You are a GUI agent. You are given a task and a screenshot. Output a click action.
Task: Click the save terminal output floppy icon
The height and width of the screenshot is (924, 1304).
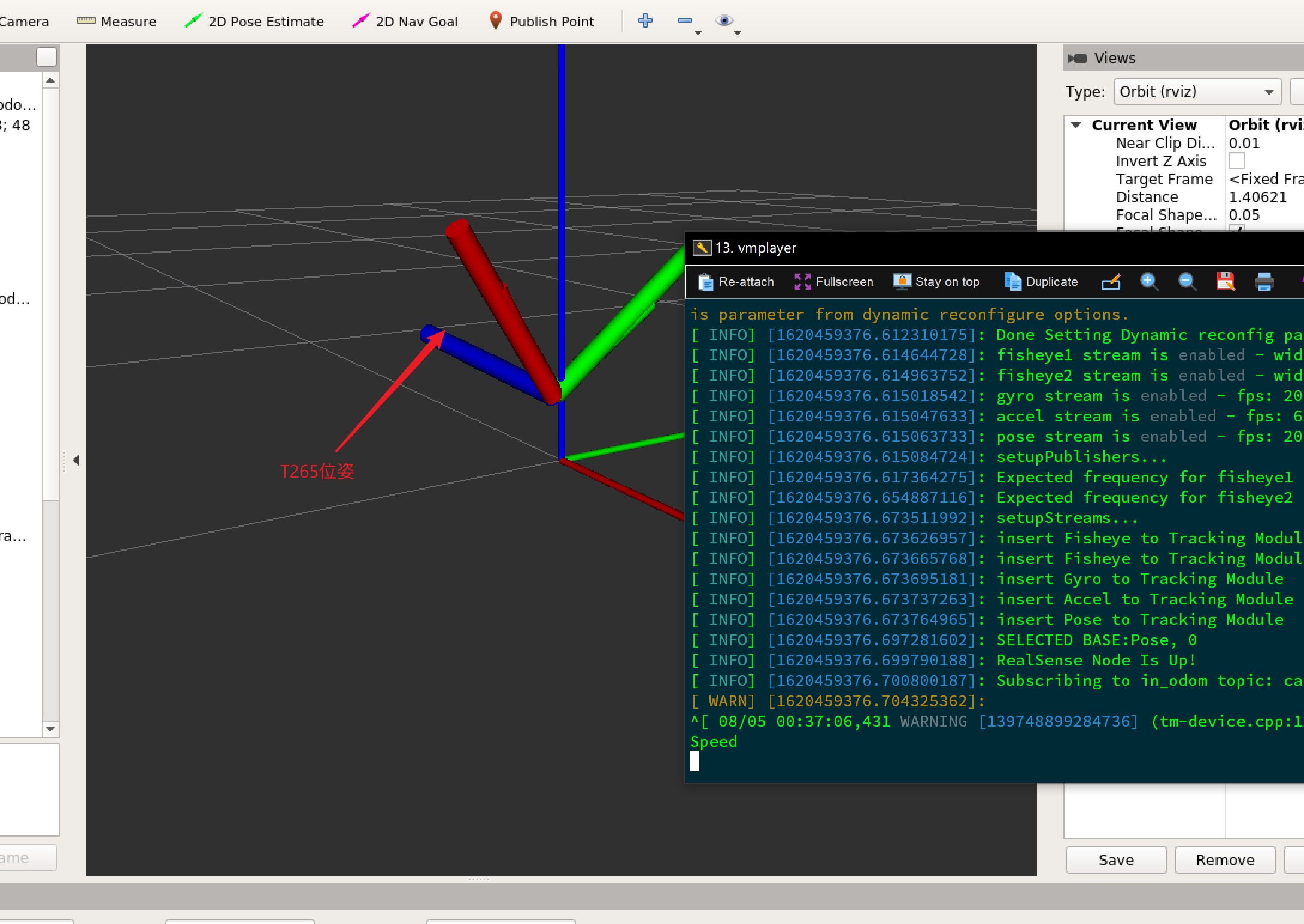pyautogui.click(x=1225, y=282)
